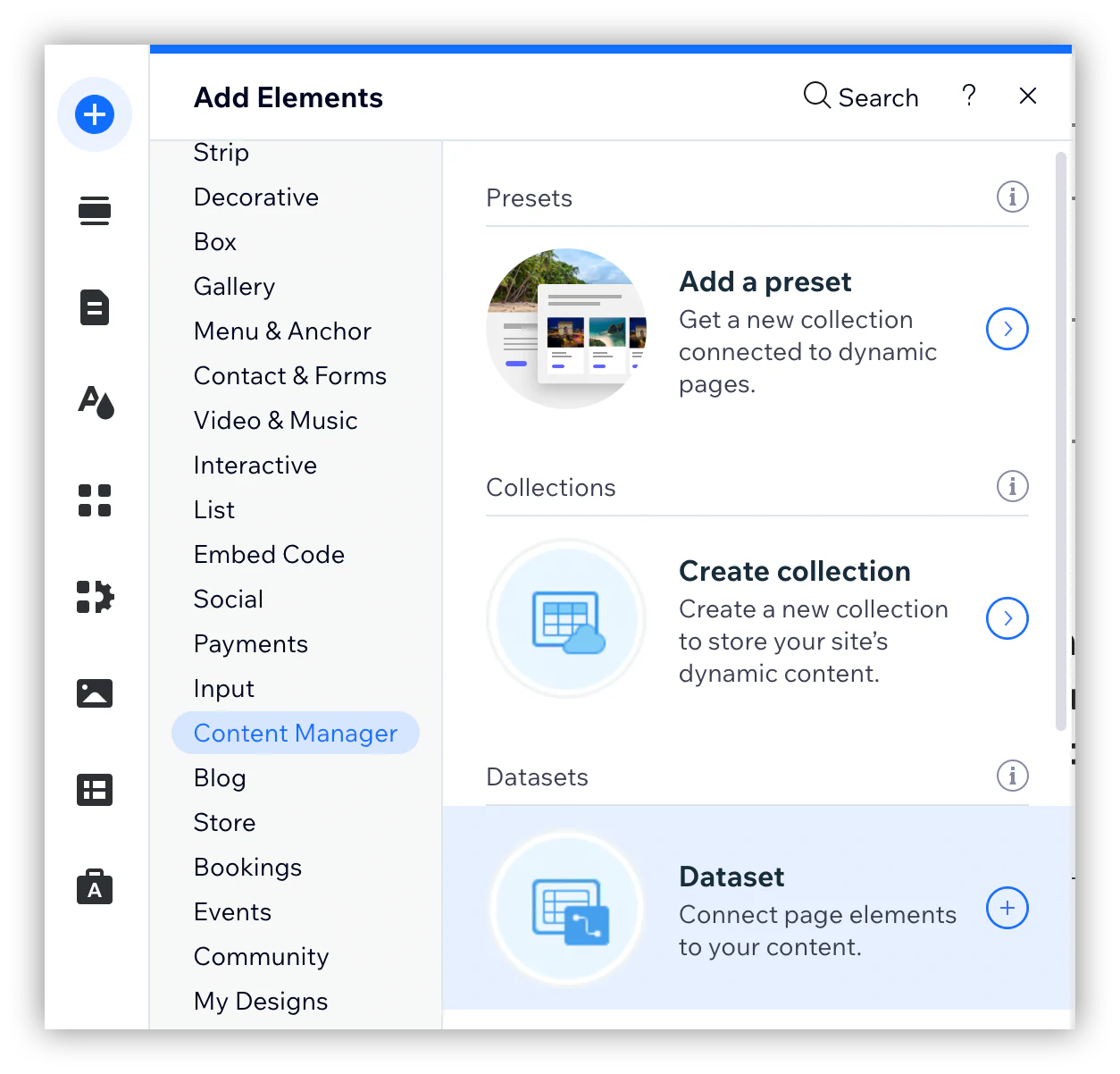This screenshot has width=1120, height=1074.
Task: Choose the Events category
Action: click(x=232, y=911)
